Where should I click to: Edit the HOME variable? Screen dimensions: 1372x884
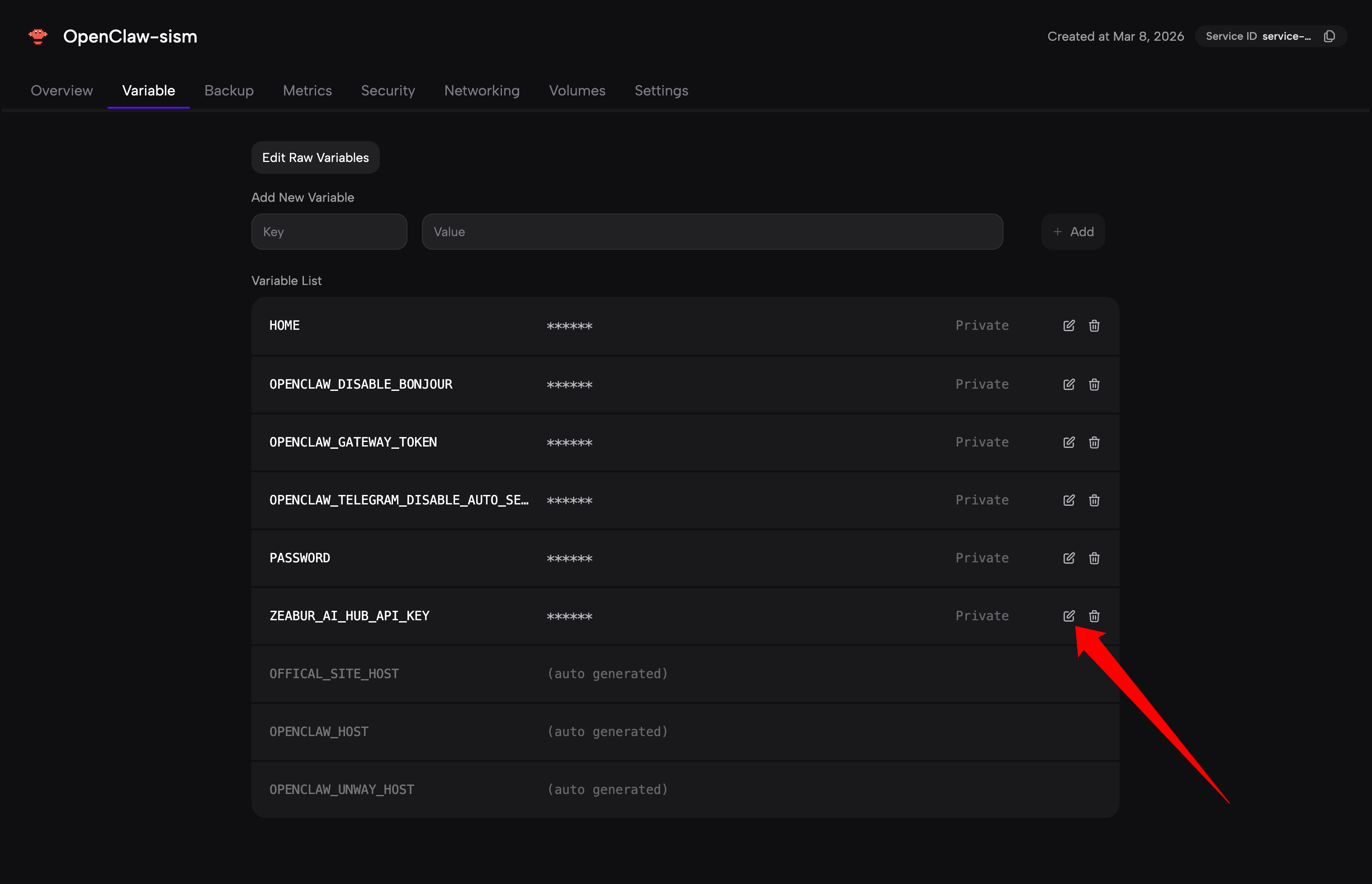(1069, 325)
